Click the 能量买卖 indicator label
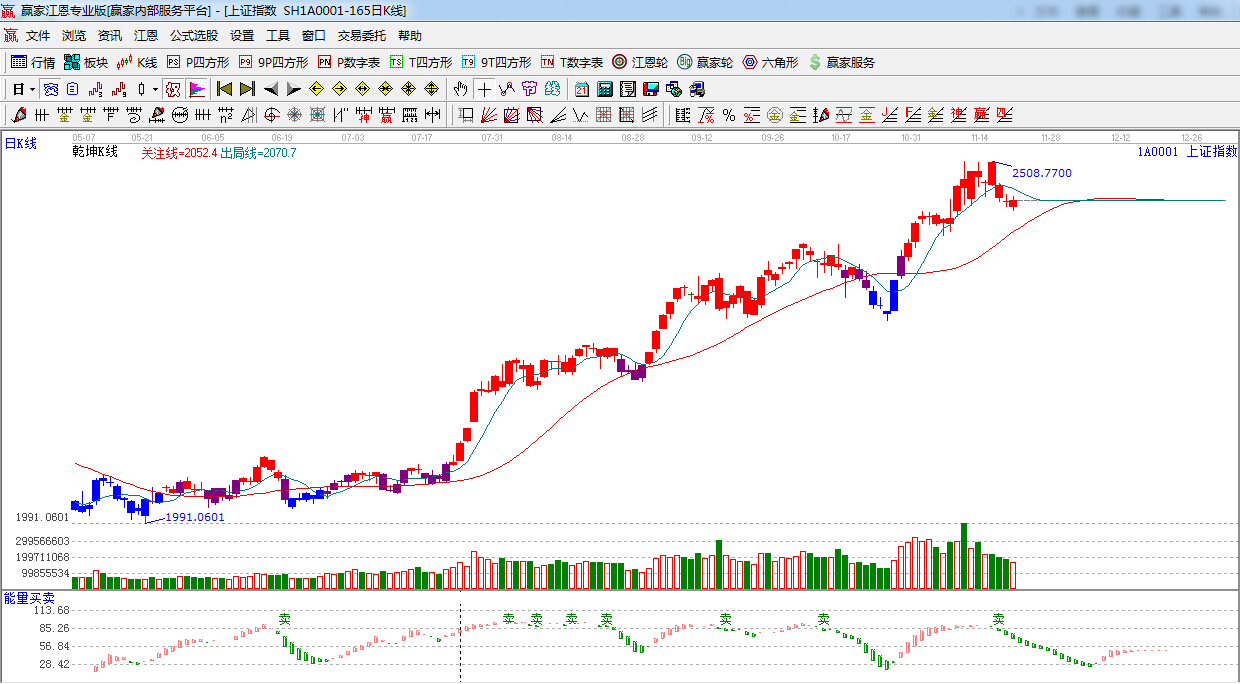Screen dimensions: 1240x684 [29, 598]
